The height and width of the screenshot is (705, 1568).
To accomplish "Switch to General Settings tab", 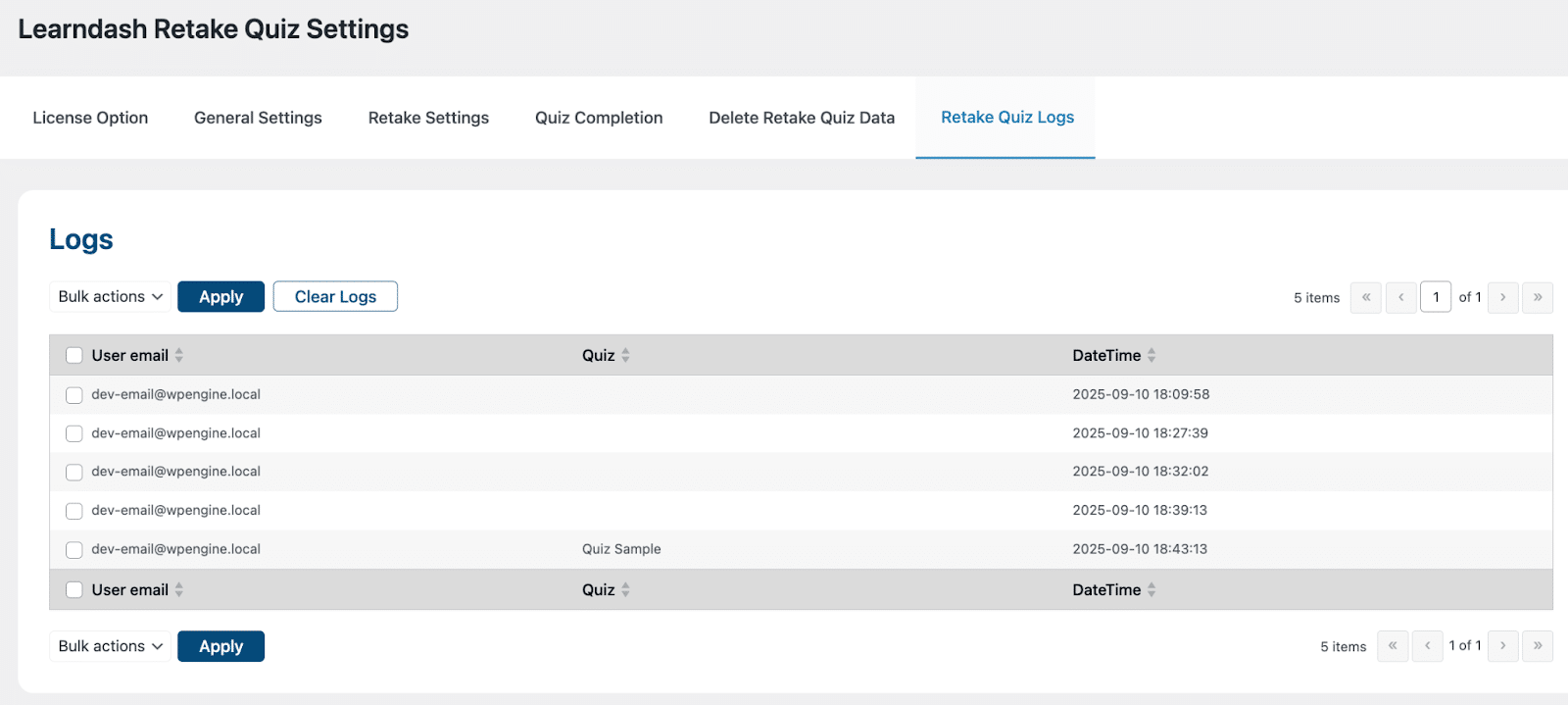I will 258,118.
